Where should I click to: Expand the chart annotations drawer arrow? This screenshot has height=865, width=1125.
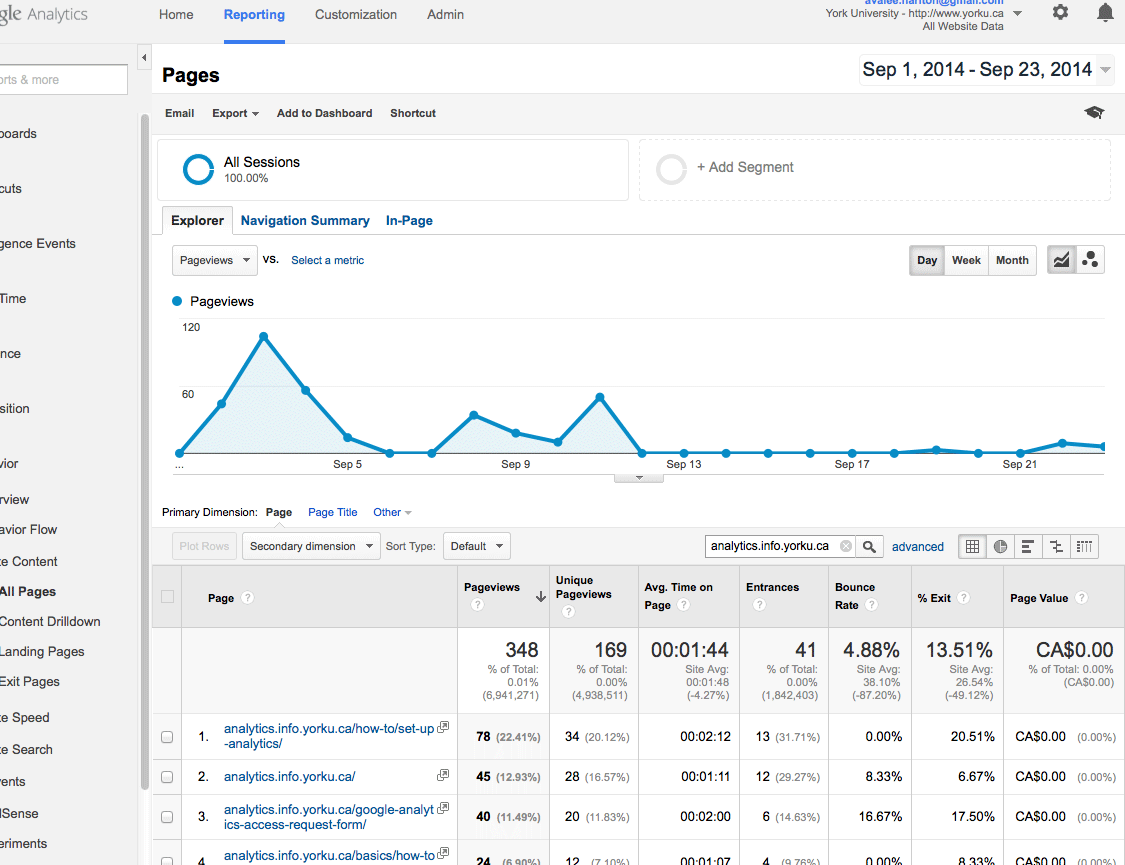coord(639,478)
